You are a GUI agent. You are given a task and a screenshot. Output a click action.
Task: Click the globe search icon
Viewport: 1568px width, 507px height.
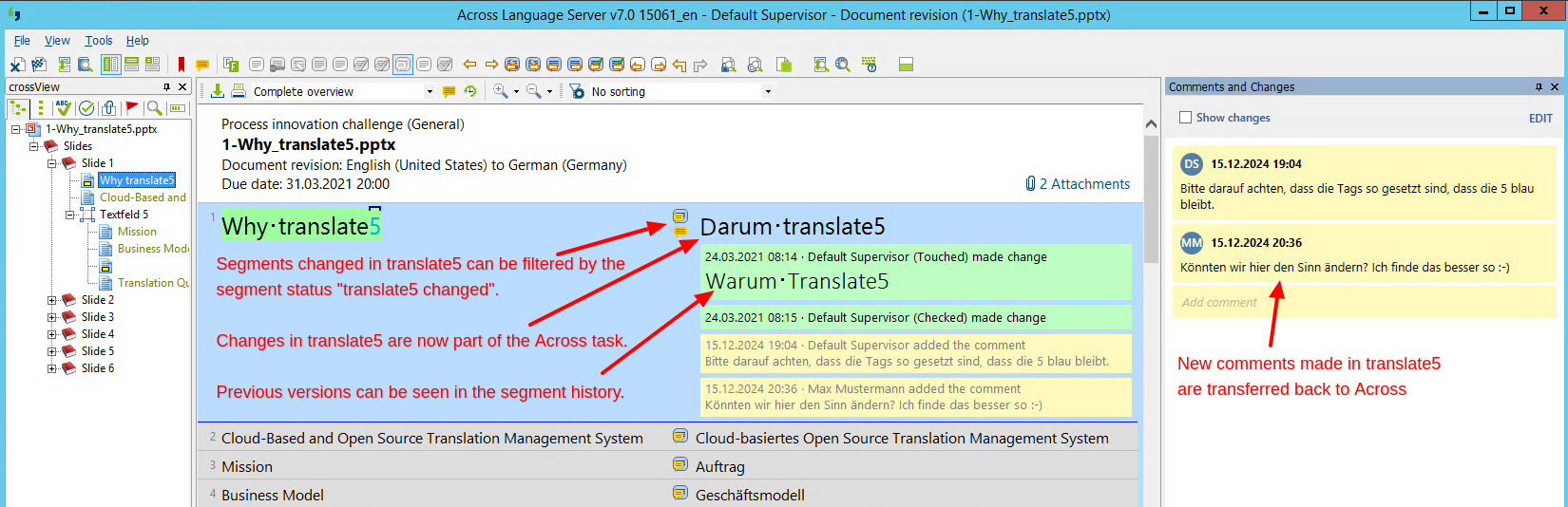coord(843,65)
